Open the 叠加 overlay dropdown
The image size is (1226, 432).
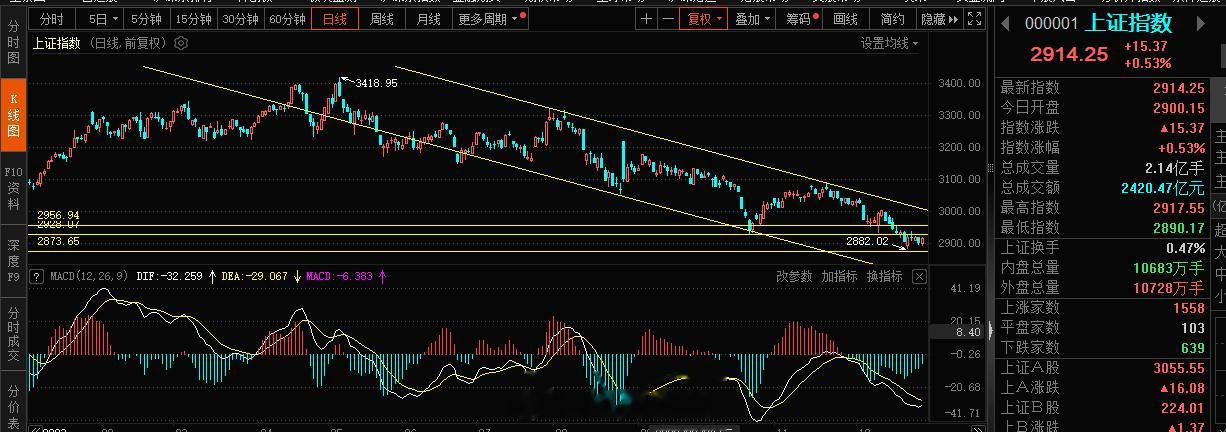[752, 19]
